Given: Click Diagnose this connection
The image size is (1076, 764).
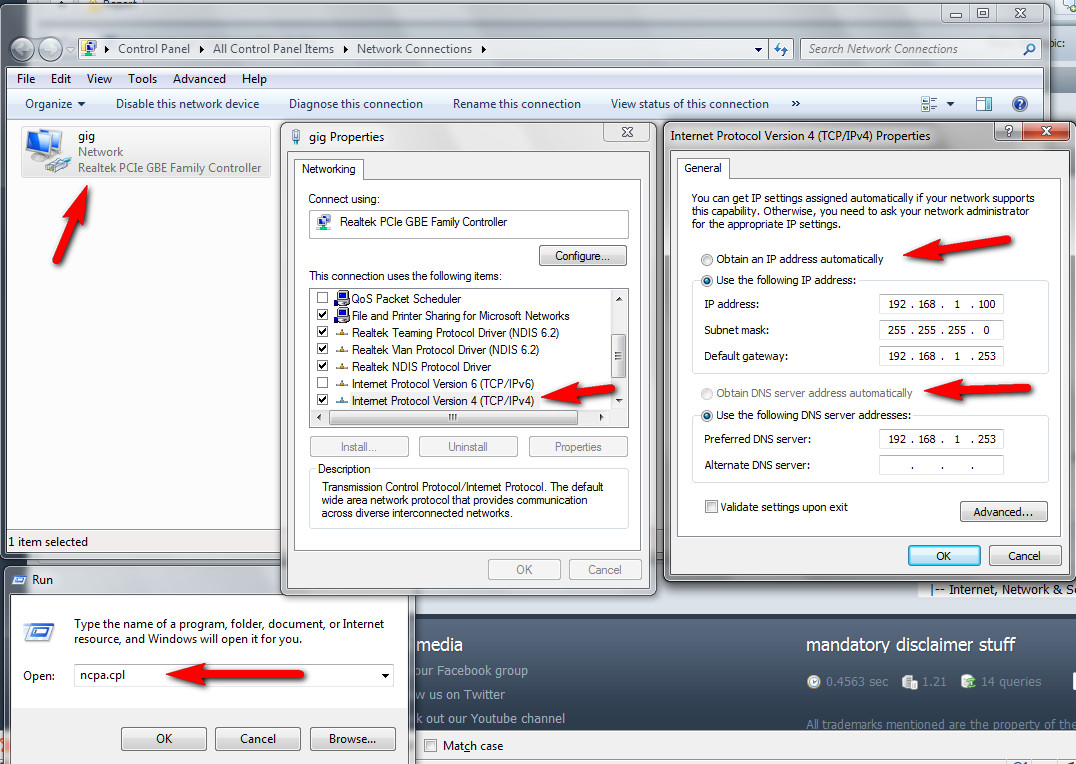Looking at the screenshot, I should [x=355, y=103].
